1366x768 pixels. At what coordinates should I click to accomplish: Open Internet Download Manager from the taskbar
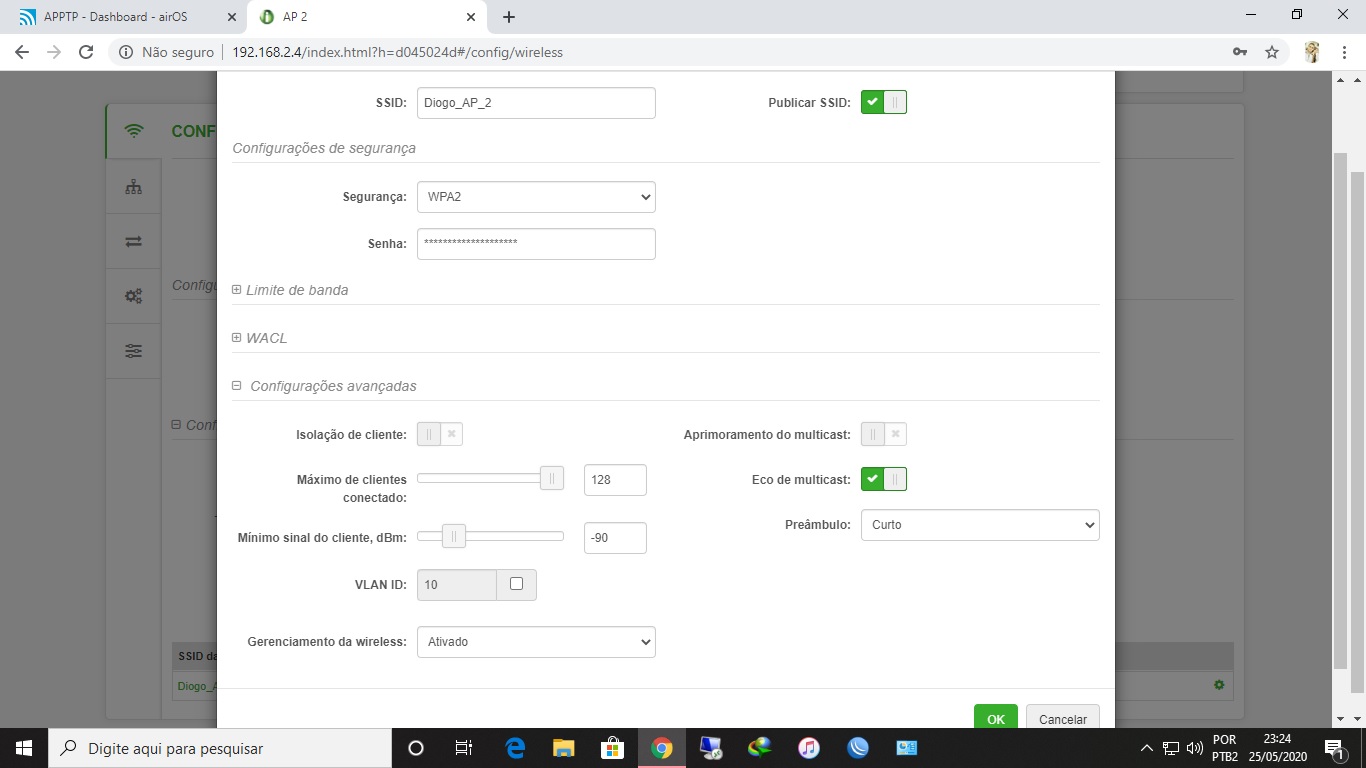click(760, 748)
